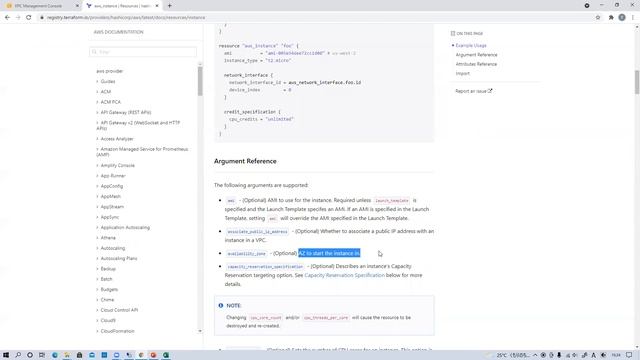
Task: Open the Report an issue link
Action: [x=473, y=91]
